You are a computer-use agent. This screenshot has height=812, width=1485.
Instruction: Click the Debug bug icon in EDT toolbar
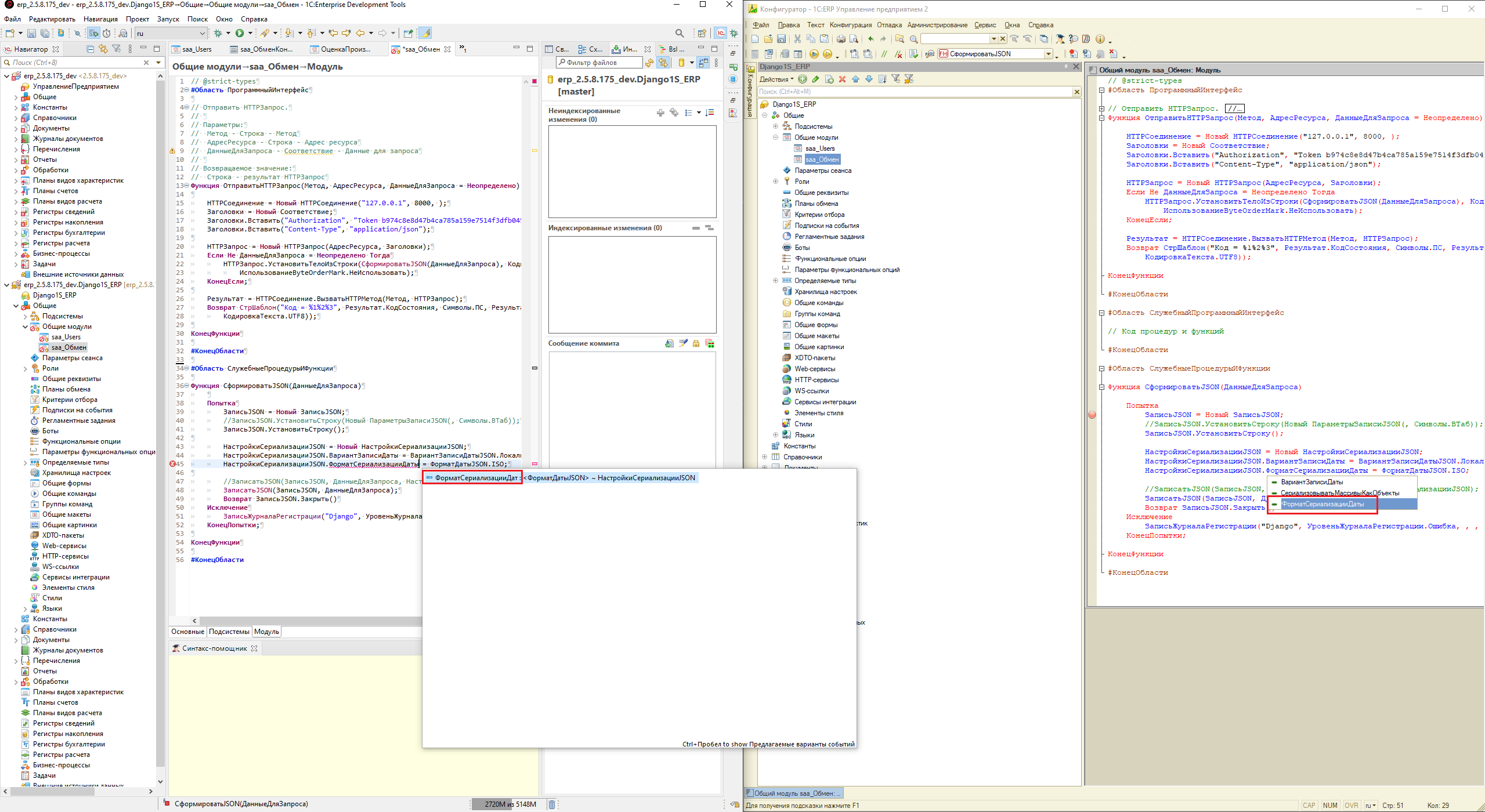[218, 33]
